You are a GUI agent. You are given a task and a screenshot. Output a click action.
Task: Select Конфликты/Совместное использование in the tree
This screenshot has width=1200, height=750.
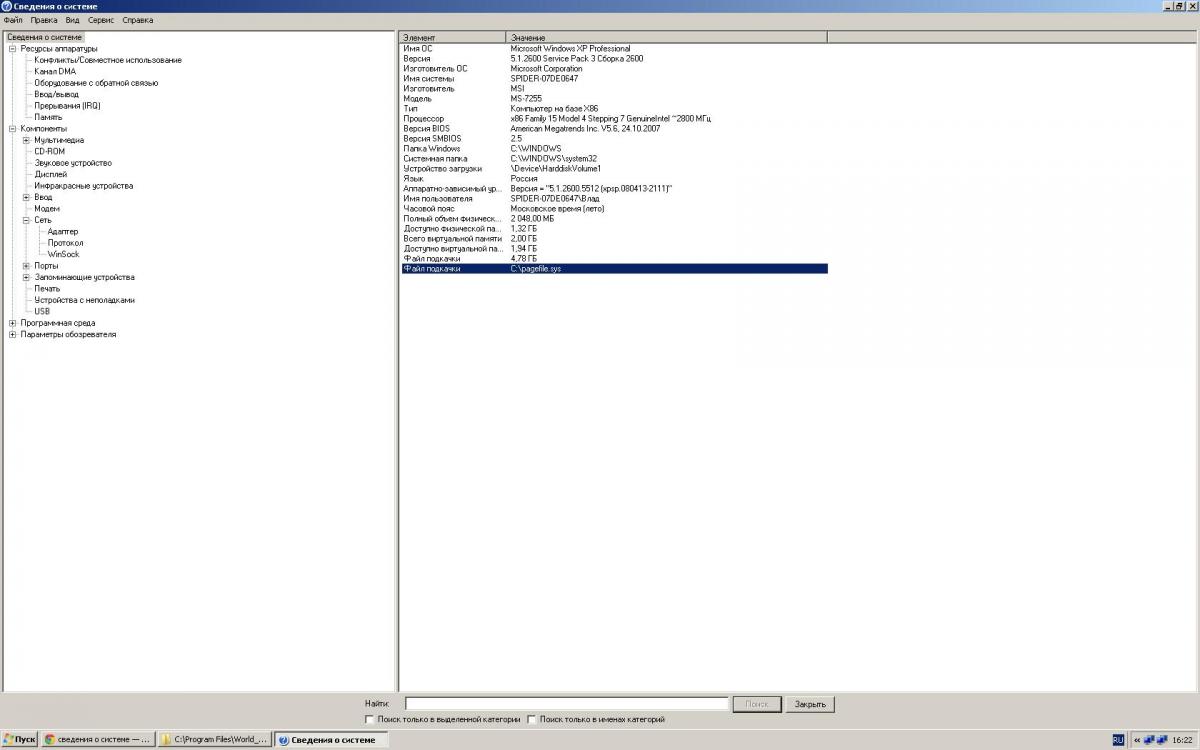108,60
